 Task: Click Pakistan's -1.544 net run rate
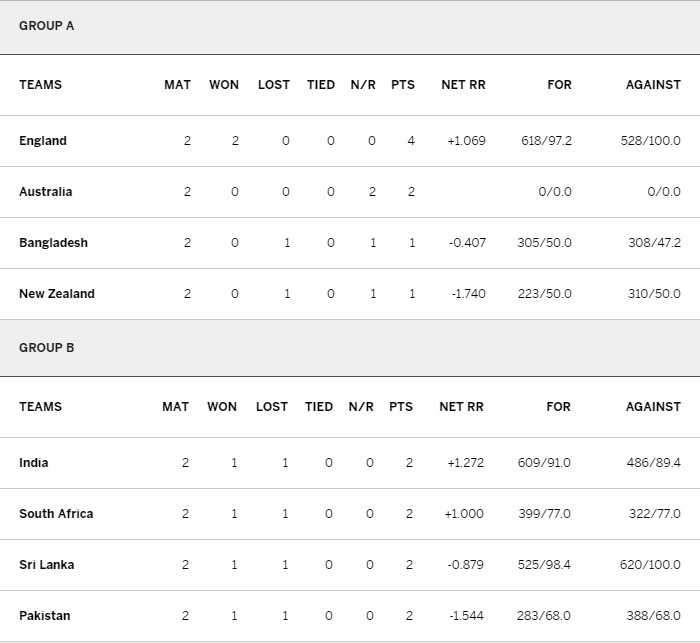coord(464,616)
